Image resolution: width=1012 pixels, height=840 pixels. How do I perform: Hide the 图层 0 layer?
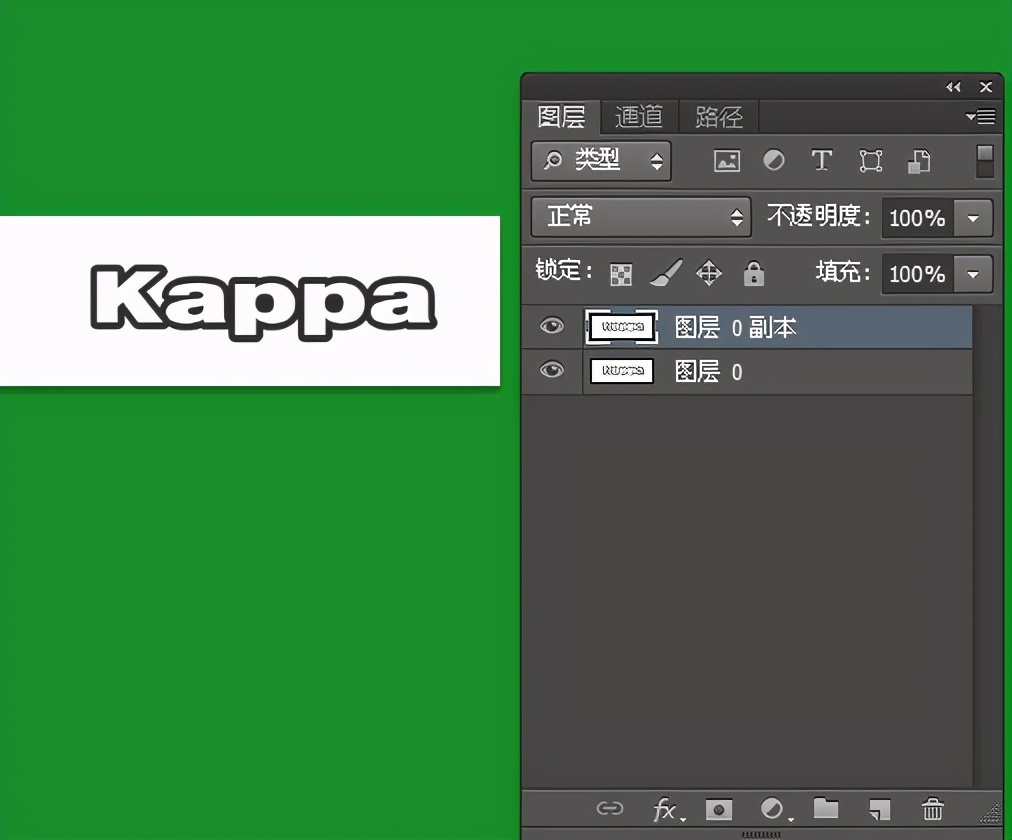pos(552,371)
